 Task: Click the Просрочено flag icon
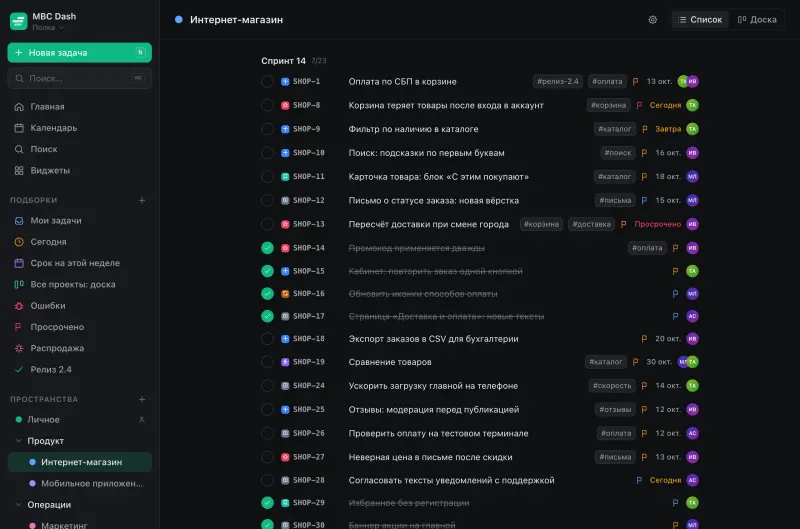pyautogui.click(x=19, y=327)
